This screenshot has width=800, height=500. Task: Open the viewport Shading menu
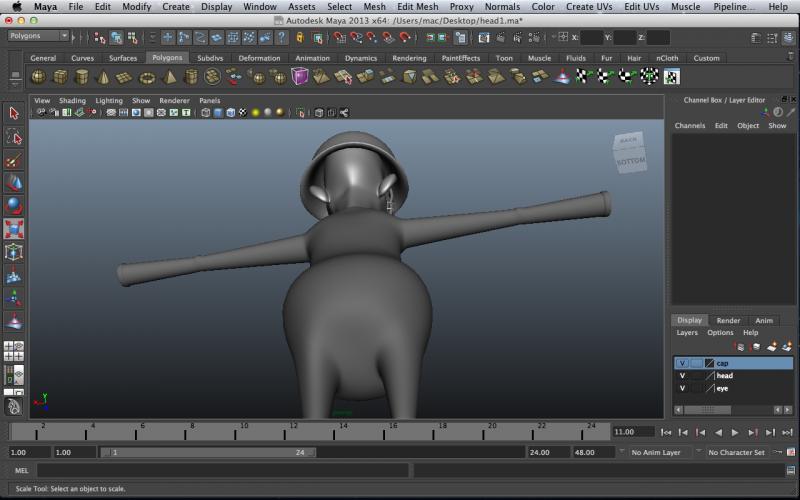(x=72, y=101)
